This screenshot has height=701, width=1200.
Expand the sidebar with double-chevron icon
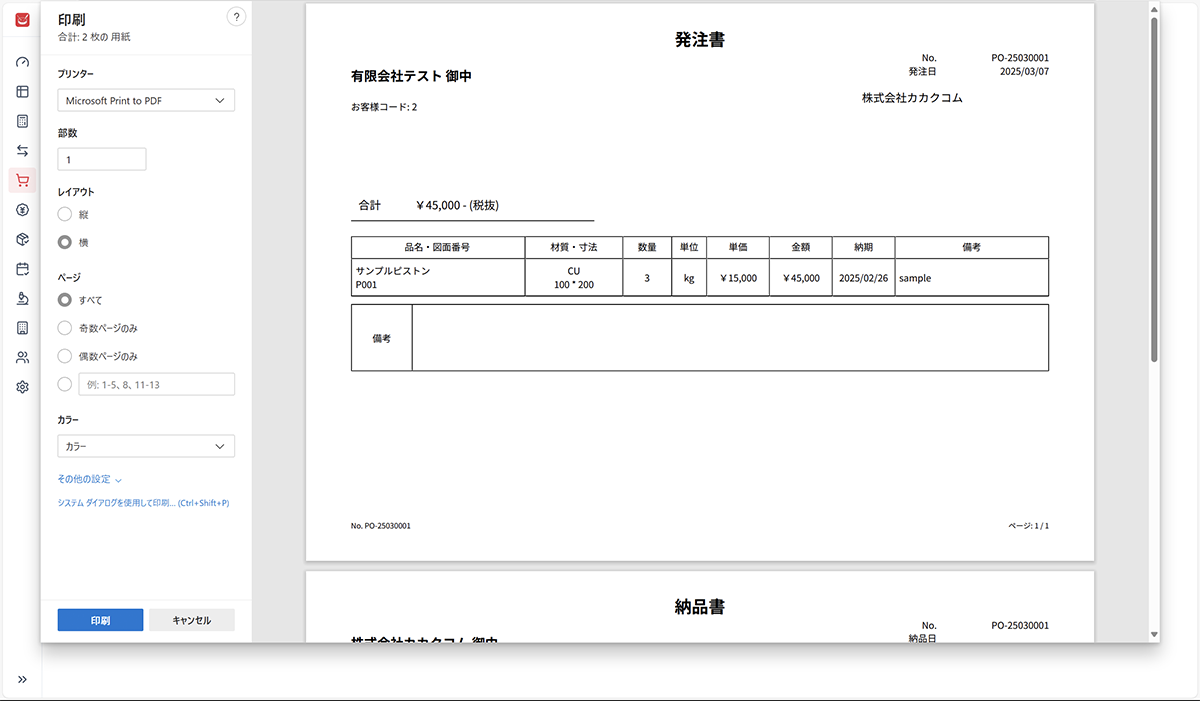click(22, 680)
